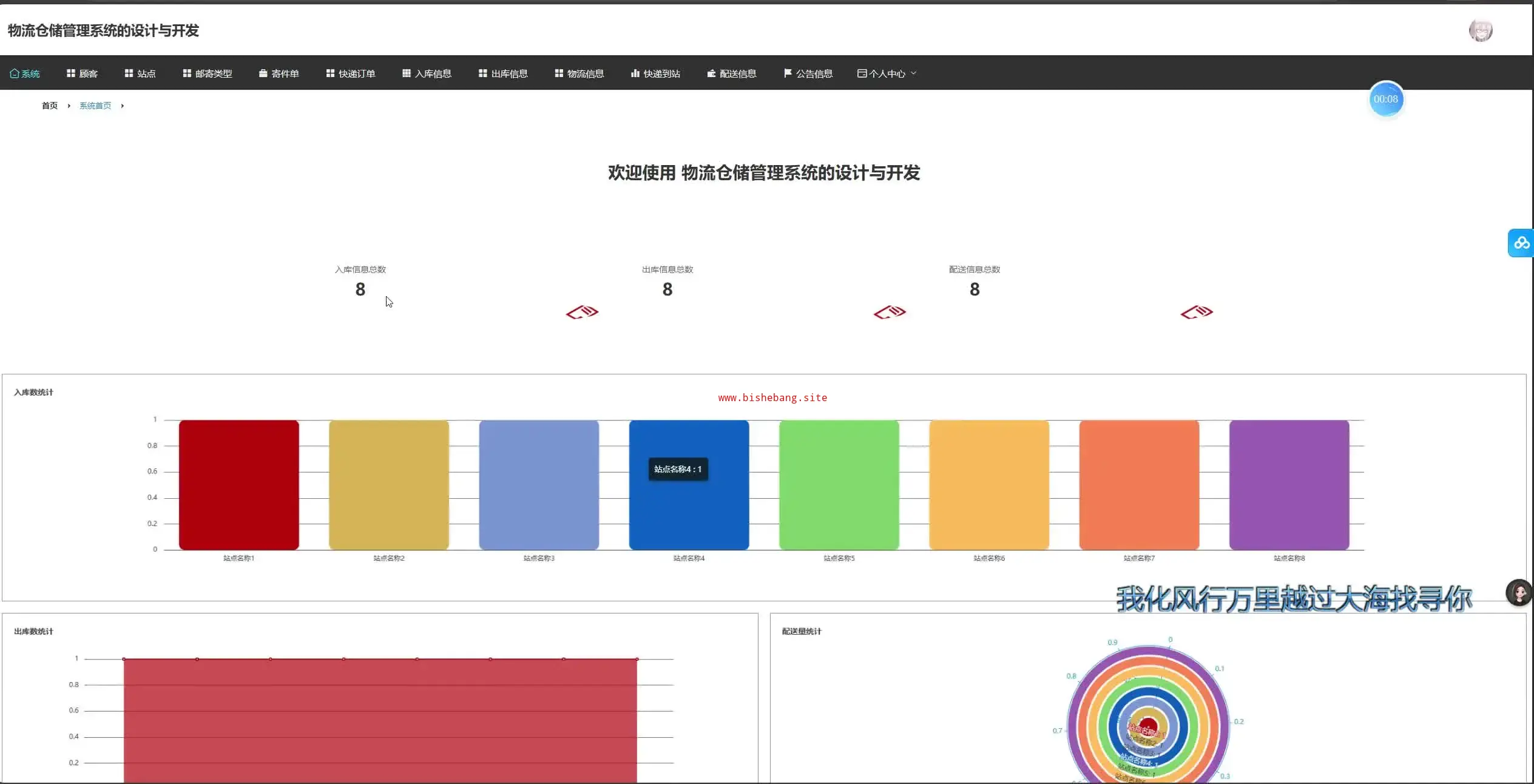Click the arrow after 系统首页 breadcrumb
Image resolution: width=1534 pixels, height=784 pixels.
pos(123,106)
